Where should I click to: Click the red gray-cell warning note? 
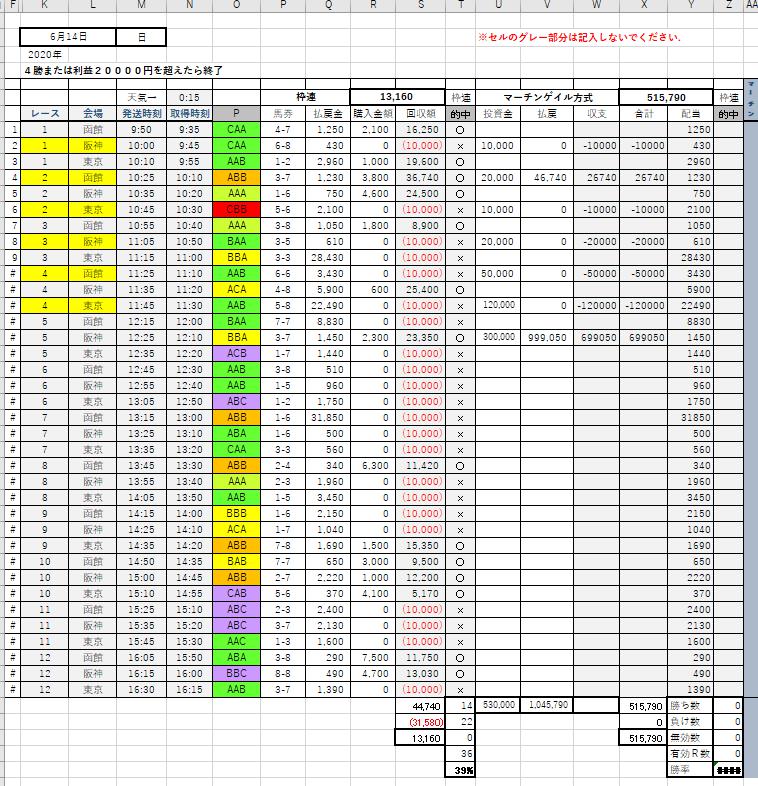(580, 37)
